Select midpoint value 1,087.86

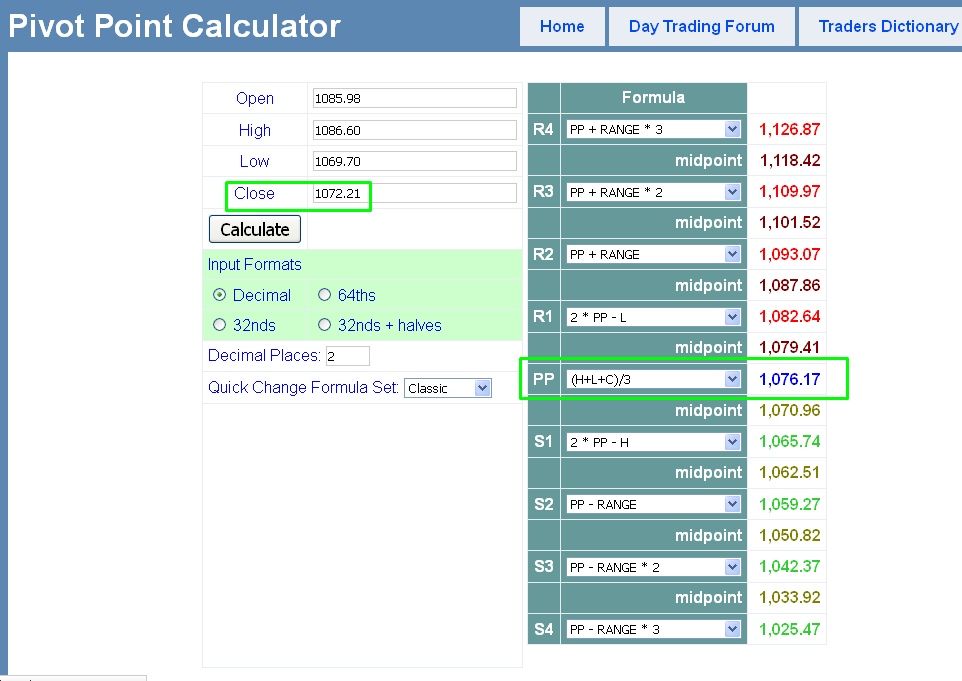coord(790,285)
